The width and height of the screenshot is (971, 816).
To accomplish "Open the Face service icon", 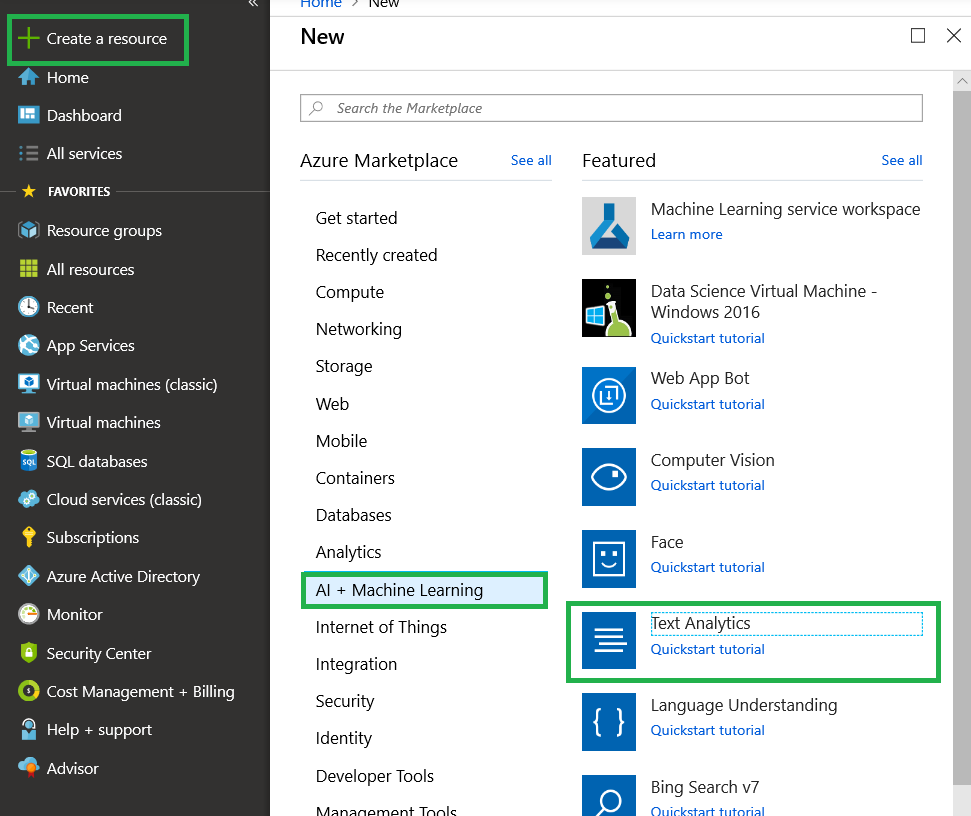I will tap(609, 558).
